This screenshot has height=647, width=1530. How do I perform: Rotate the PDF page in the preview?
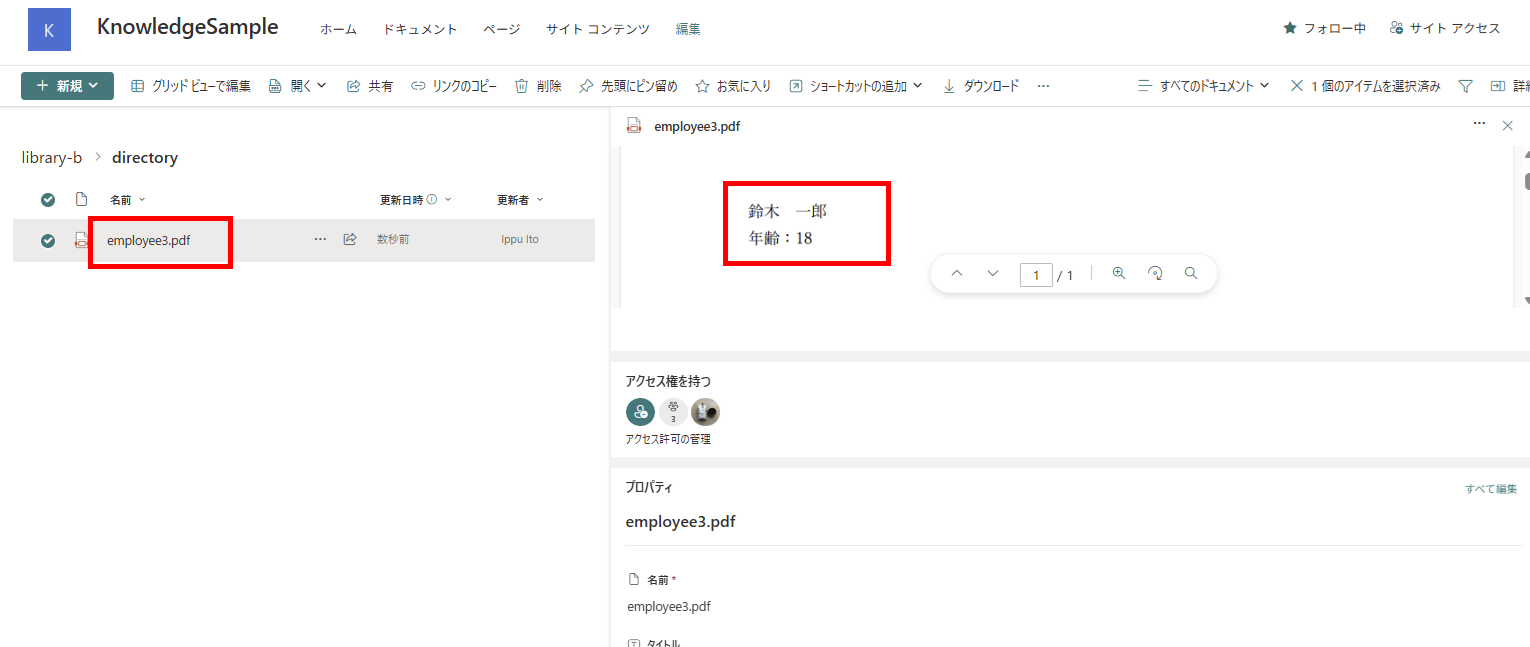(x=1155, y=272)
